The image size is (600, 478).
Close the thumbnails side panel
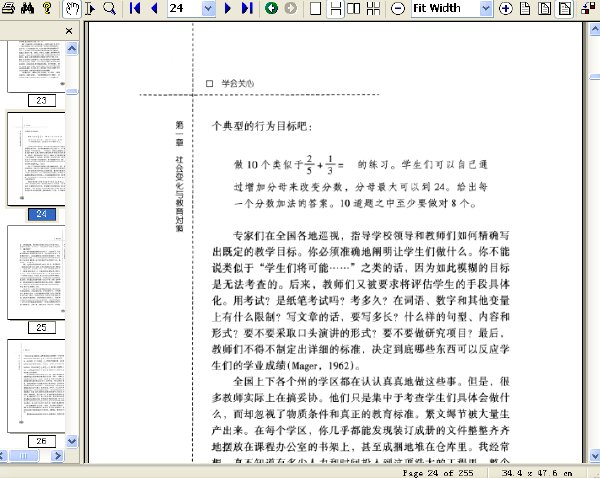pos(69,31)
